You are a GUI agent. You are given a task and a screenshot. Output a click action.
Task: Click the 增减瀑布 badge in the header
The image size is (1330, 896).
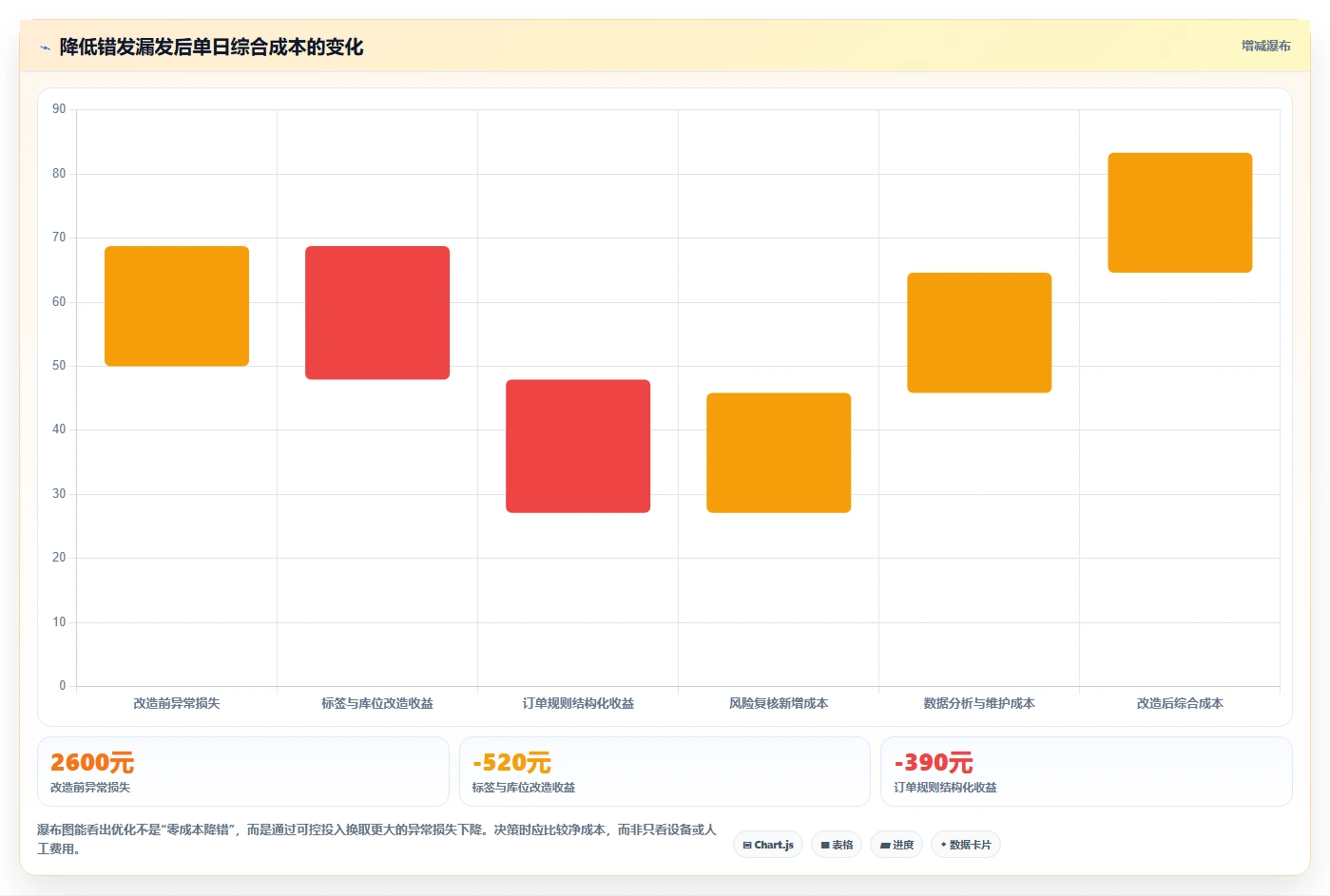pyautogui.click(x=1265, y=46)
